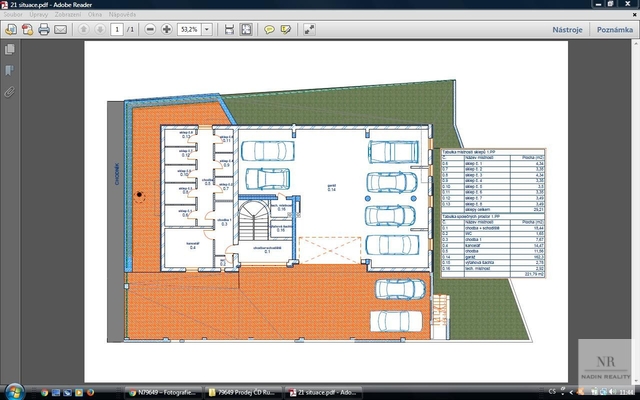The width and height of the screenshot is (640, 400).
Task: Click the zoom level 53,2% field
Action: [189, 30]
